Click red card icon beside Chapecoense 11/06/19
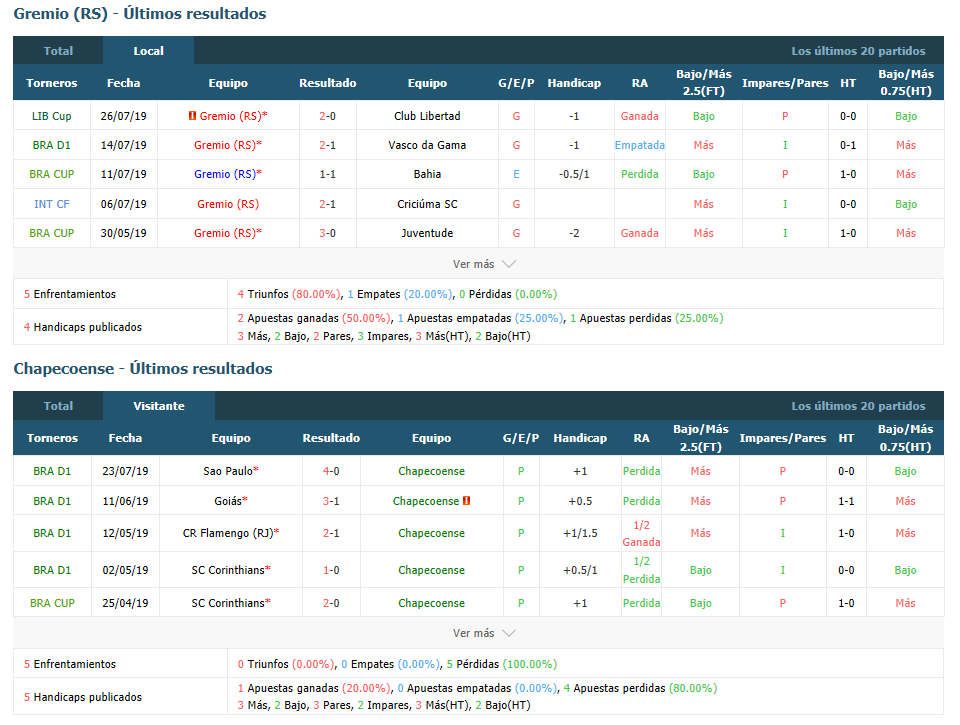This screenshot has height=725, width=960. pyautogui.click(x=467, y=501)
